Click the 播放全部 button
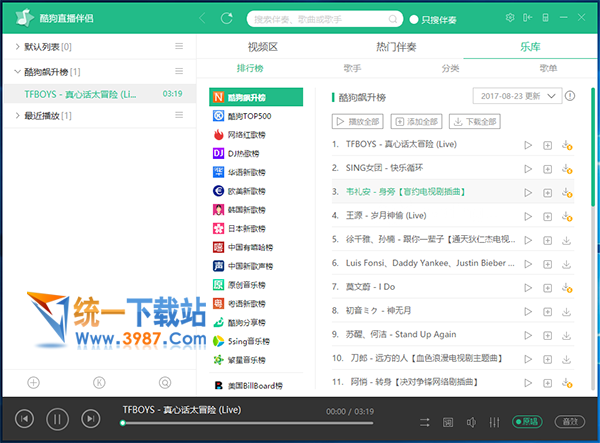 point(358,122)
